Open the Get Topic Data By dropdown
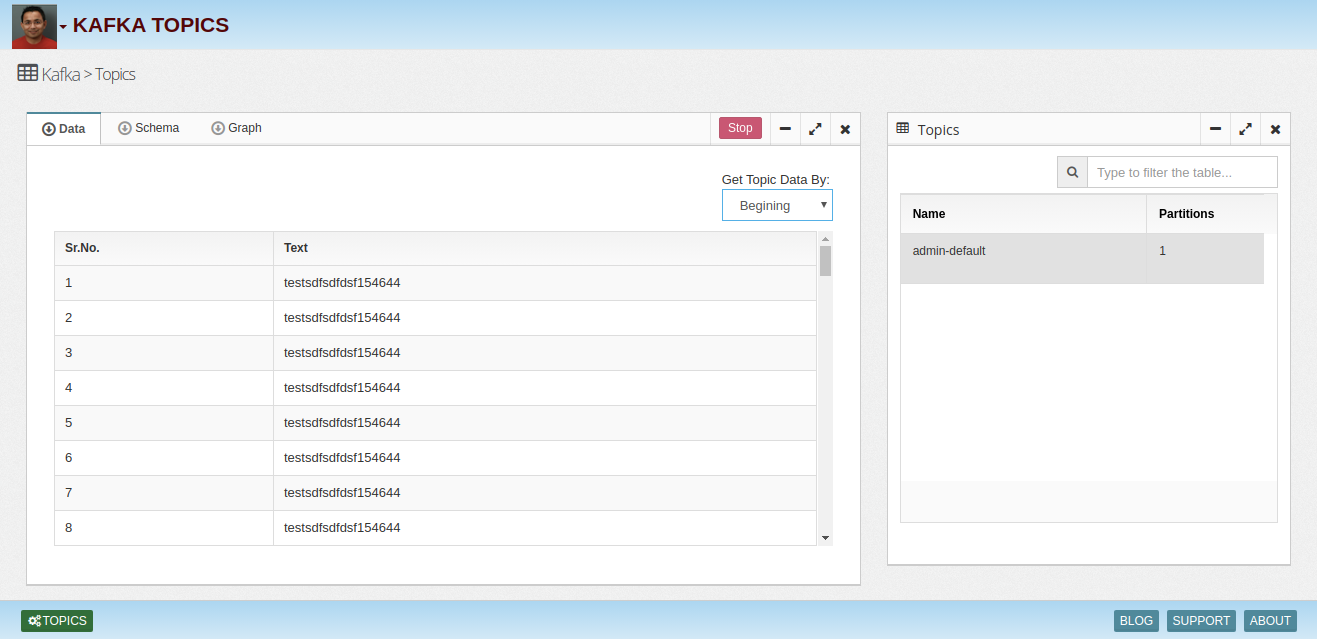 coord(777,205)
